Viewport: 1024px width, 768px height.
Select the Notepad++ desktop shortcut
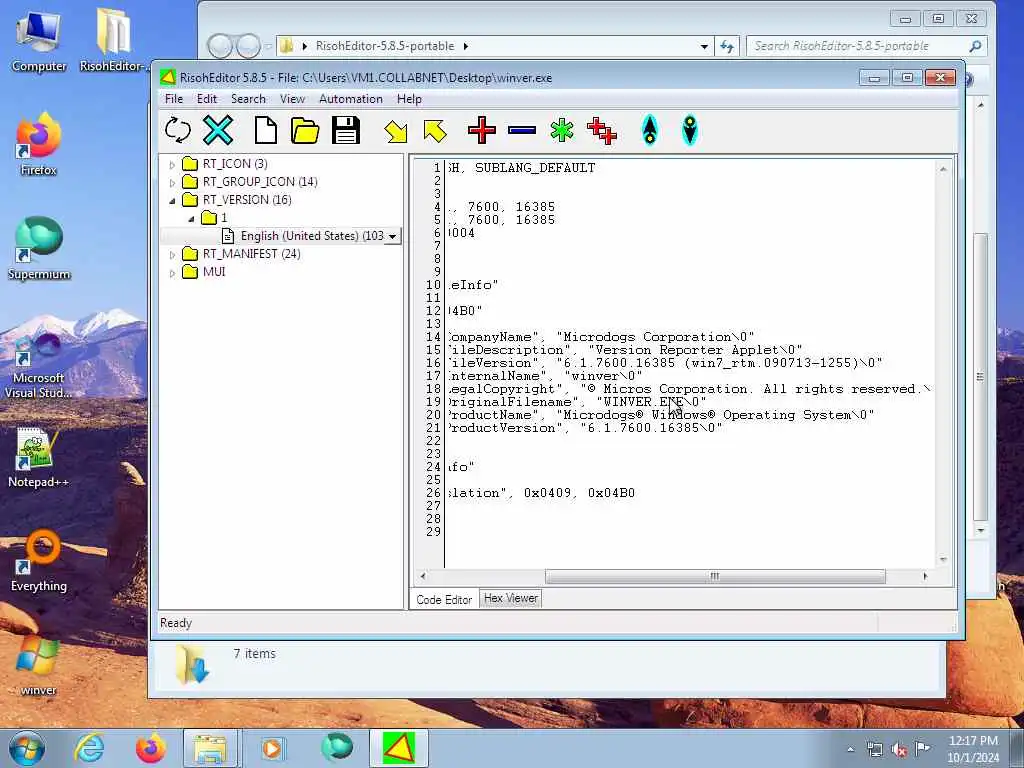(x=39, y=458)
